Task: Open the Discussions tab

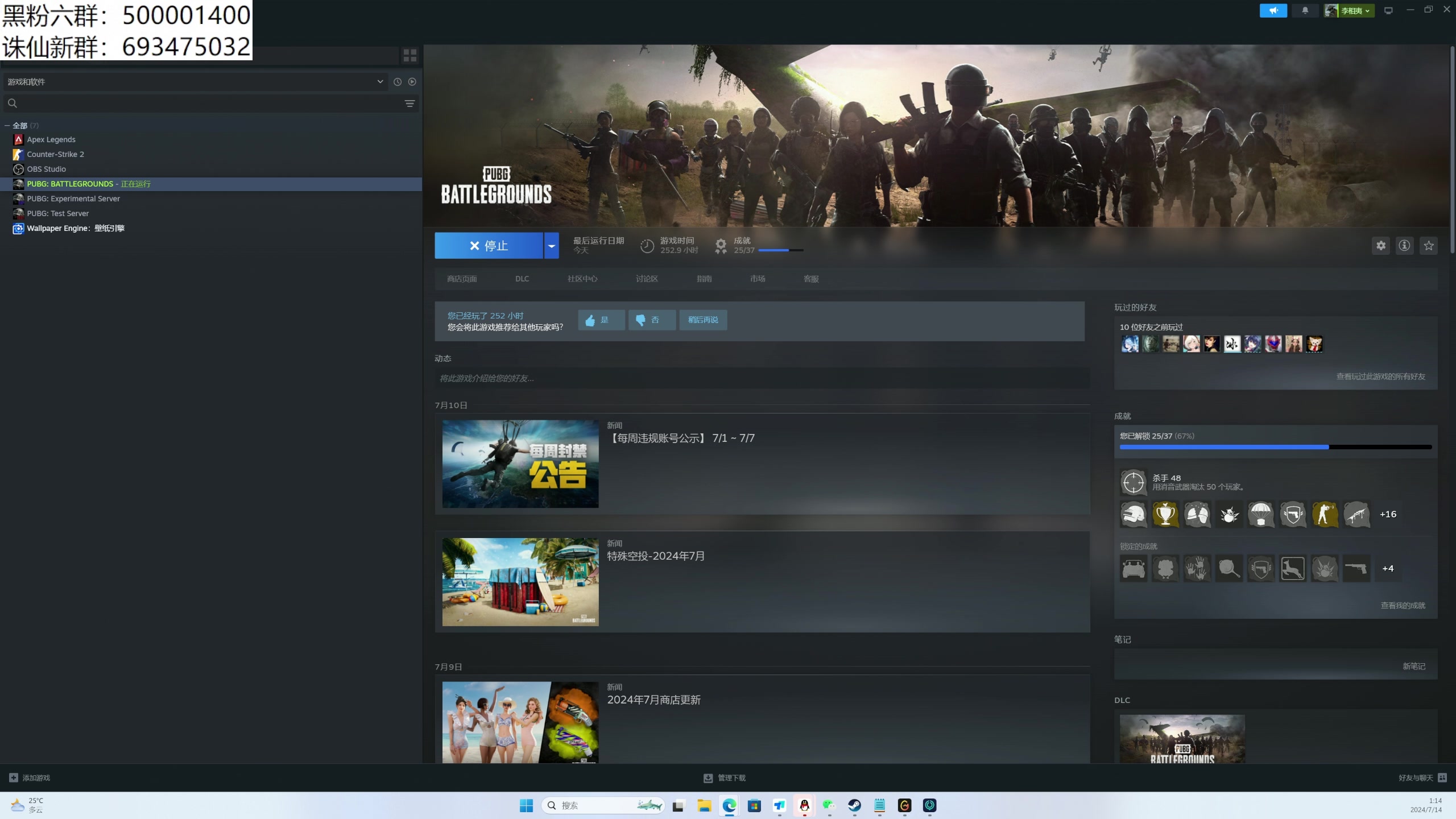Action: pyautogui.click(x=647, y=279)
